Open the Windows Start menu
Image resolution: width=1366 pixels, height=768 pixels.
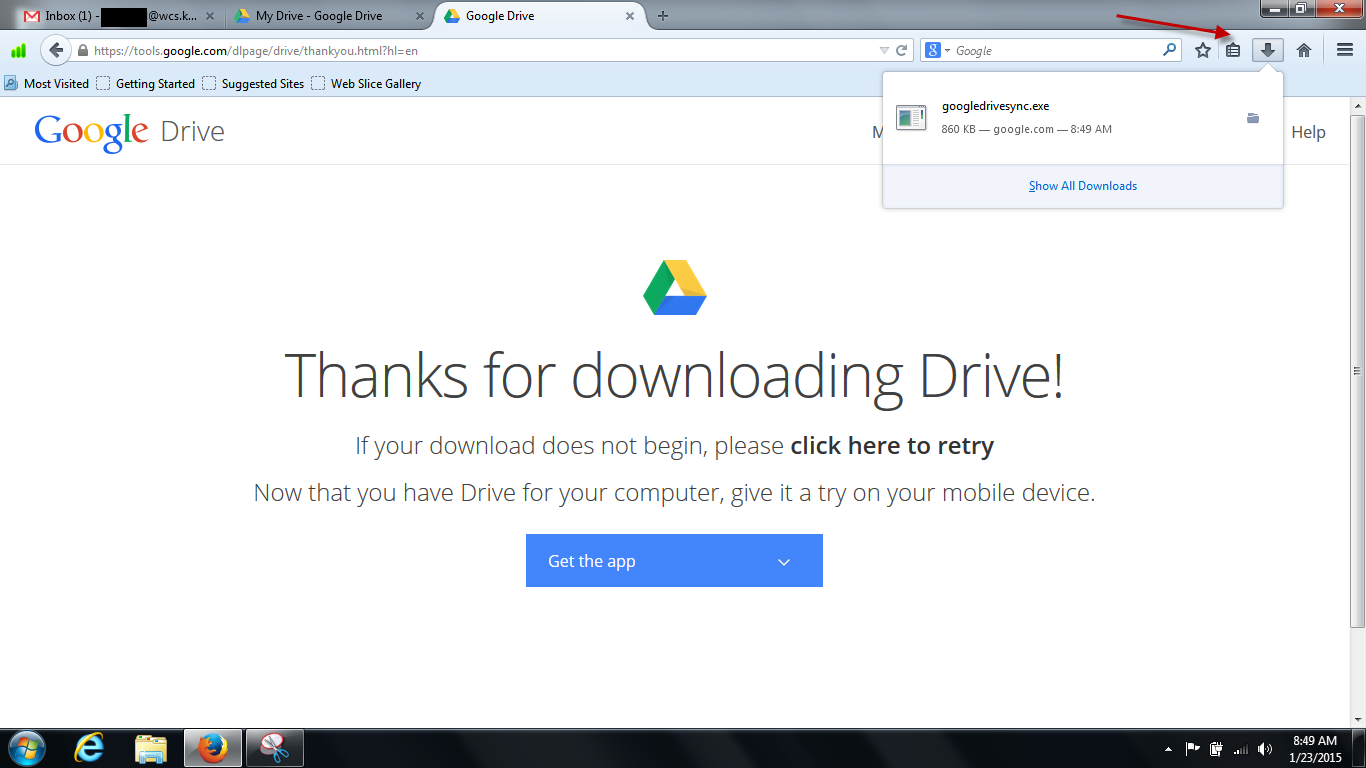click(x=25, y=748)
